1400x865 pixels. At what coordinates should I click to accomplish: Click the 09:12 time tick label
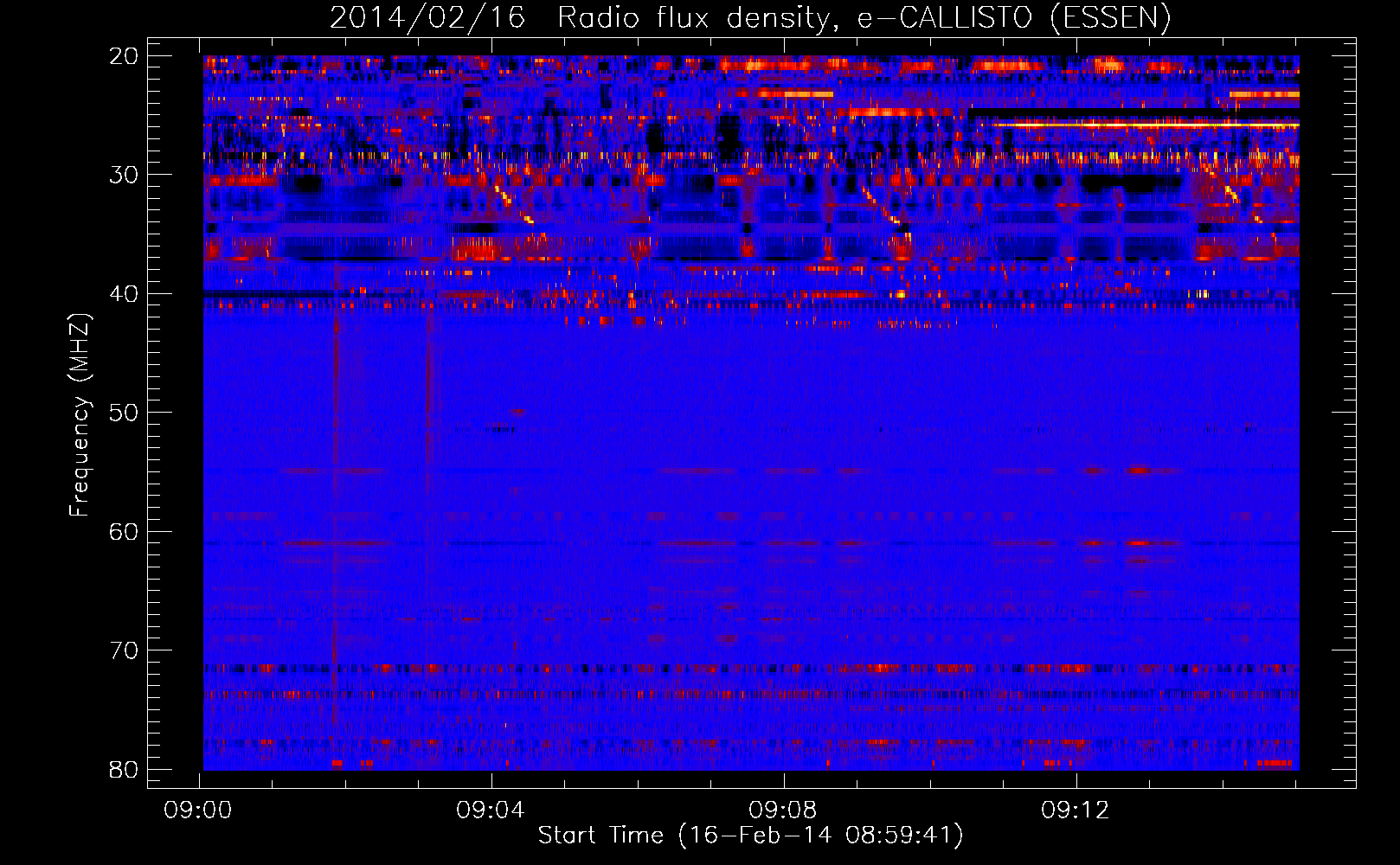[1076, 811]
